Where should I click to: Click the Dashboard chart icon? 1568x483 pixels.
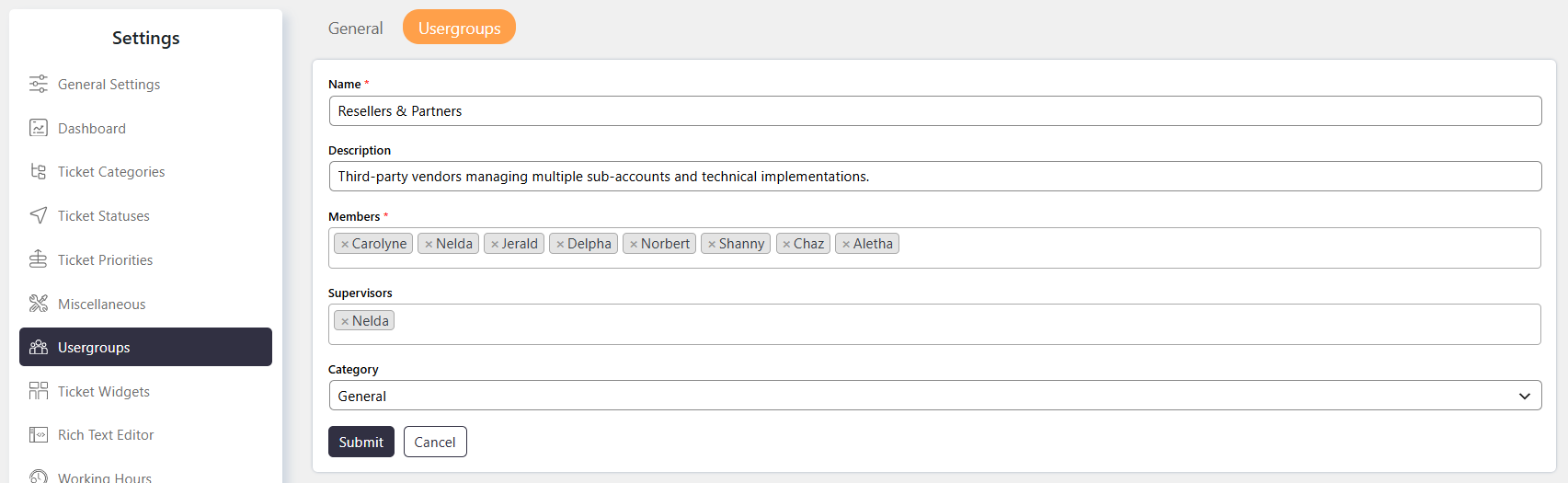coord(39,128)
